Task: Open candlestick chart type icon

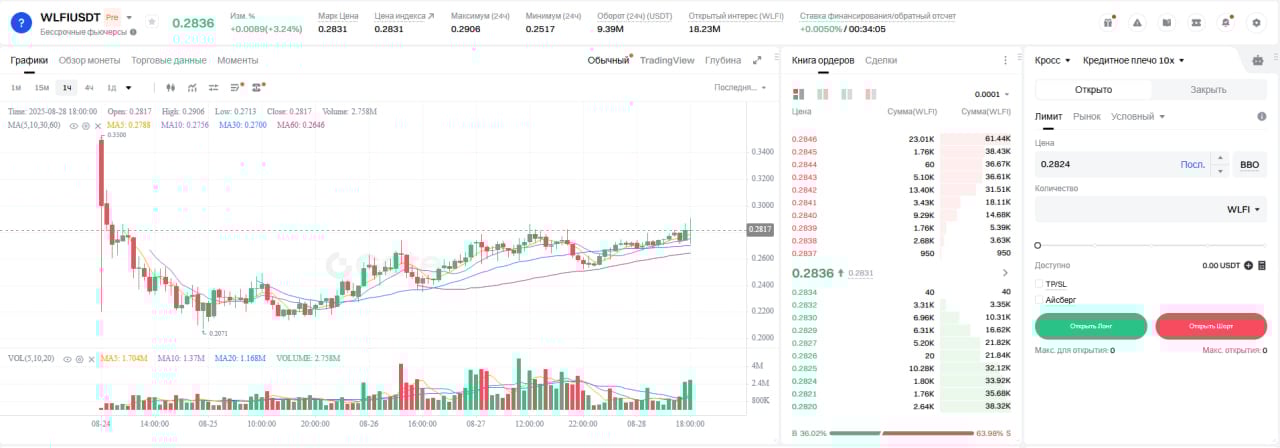Action: point(169,88)
